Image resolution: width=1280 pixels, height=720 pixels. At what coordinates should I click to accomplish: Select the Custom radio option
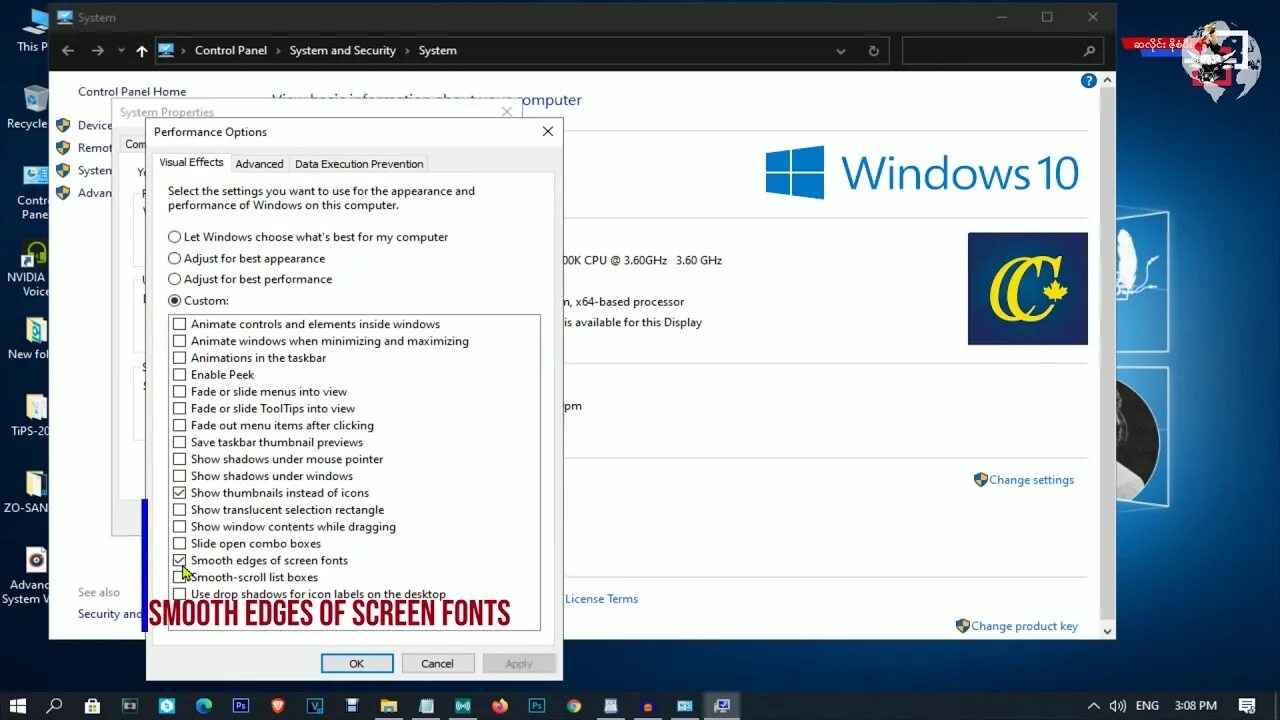point(175,300)
